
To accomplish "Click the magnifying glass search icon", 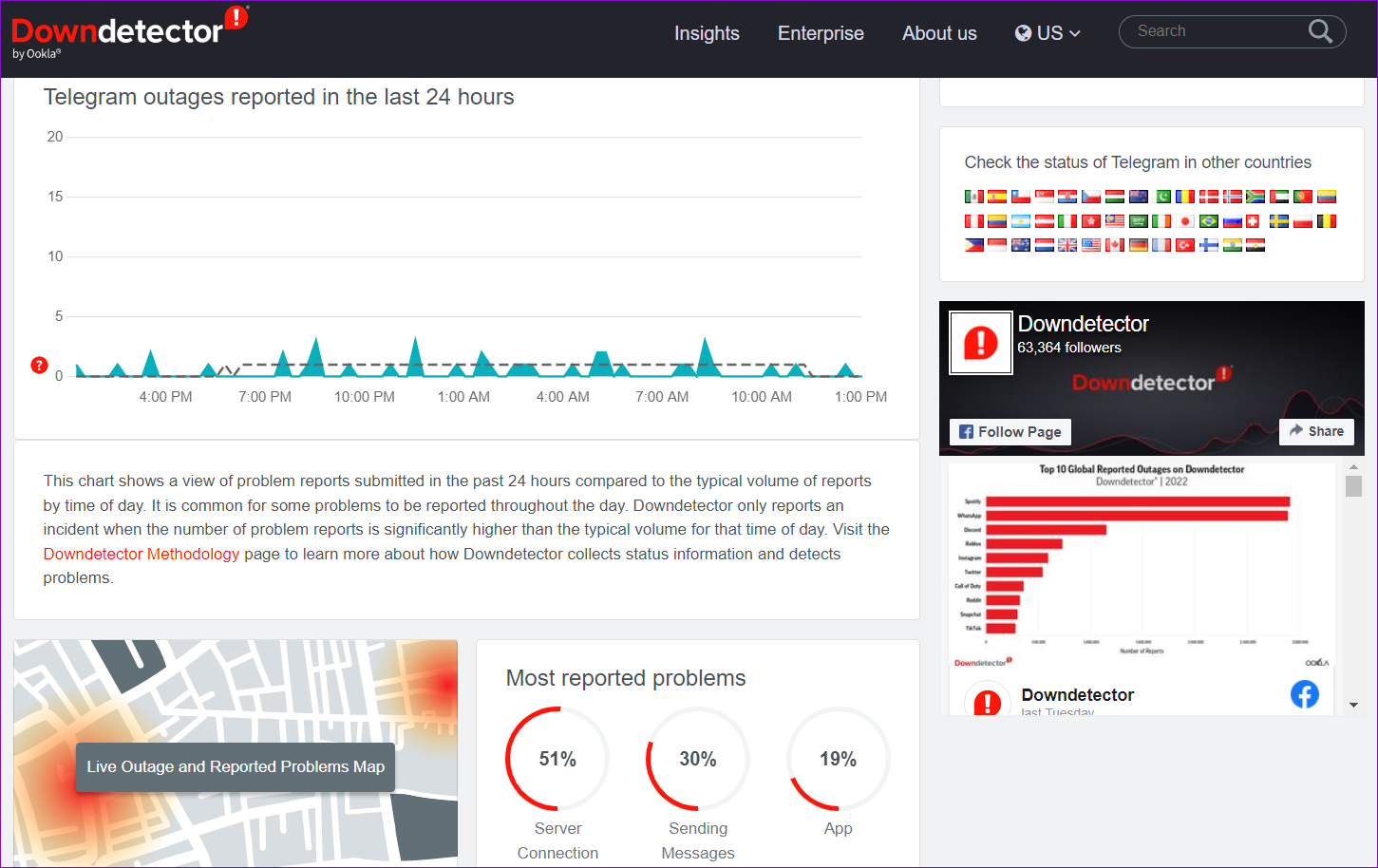I will tap(1320, 31).
